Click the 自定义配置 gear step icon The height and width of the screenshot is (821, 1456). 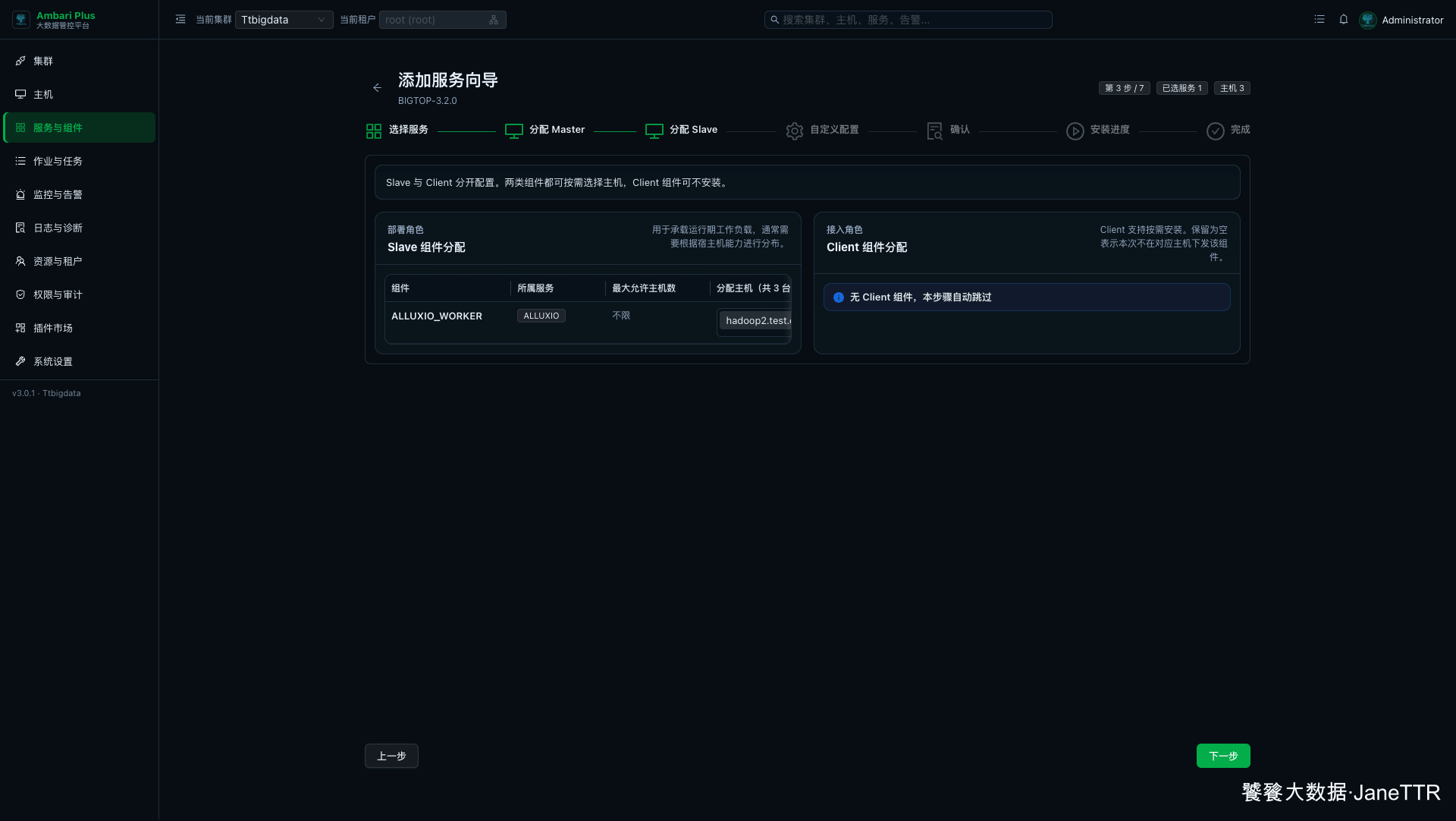(795, 131)
